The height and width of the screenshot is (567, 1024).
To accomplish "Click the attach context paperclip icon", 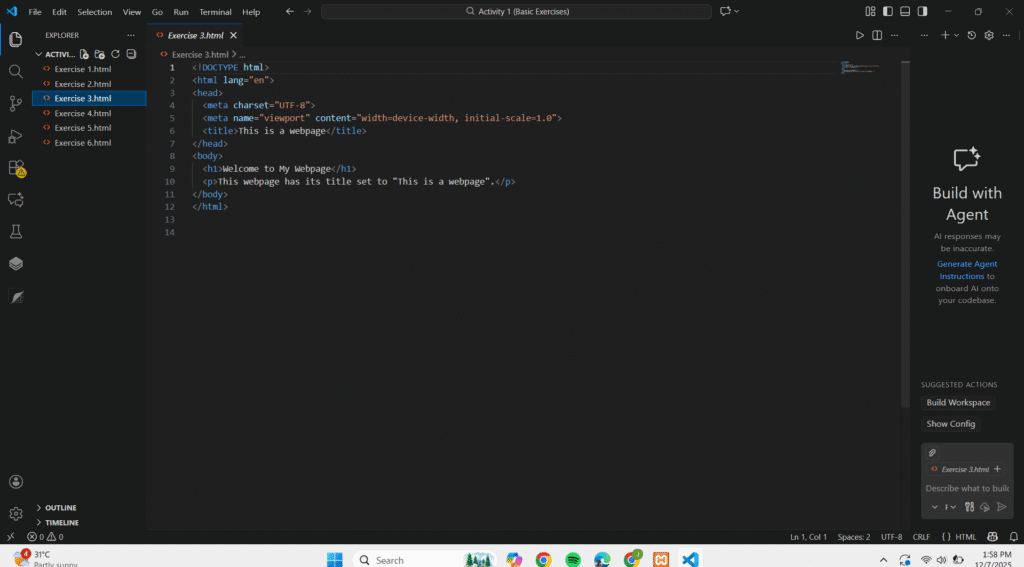I will click(932, 453).
